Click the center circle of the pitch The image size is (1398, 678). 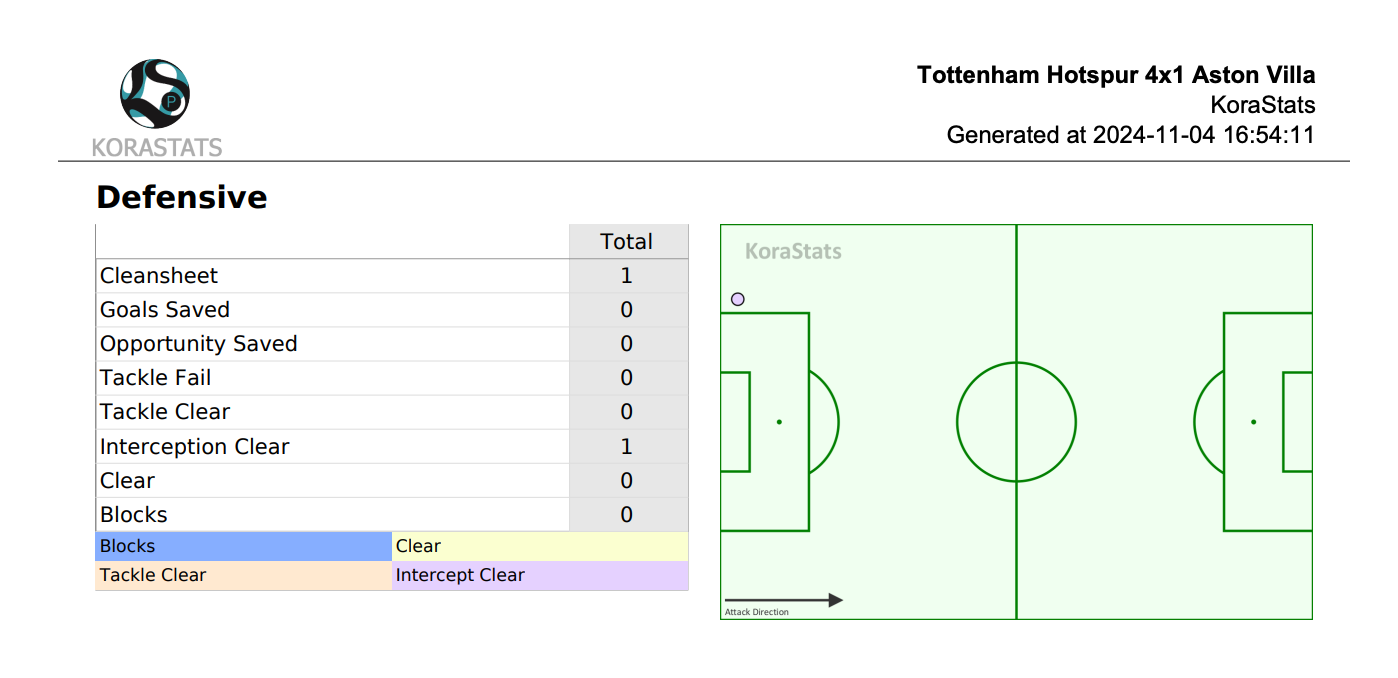coord(1016,422)
